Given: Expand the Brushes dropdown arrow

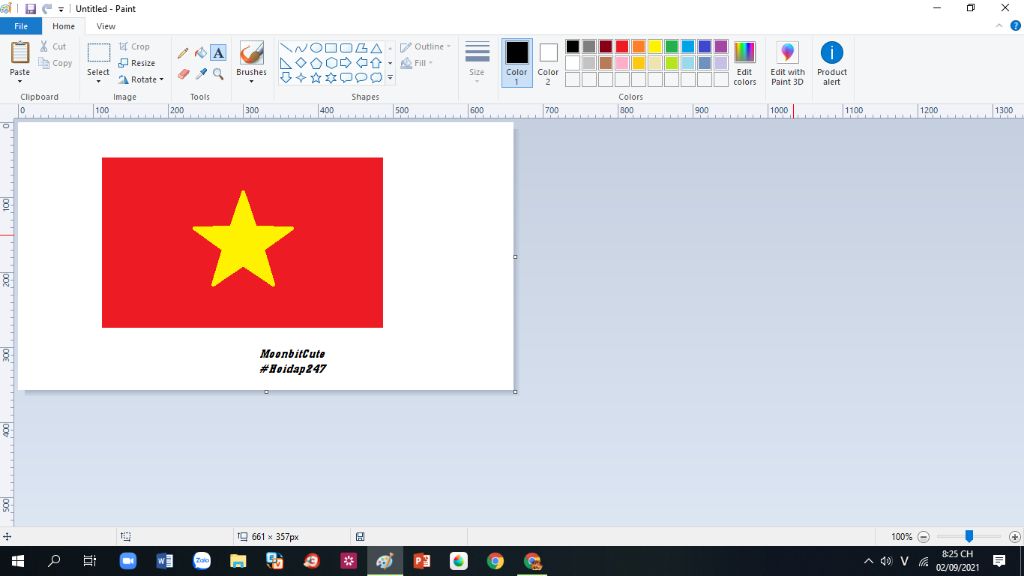Looking at the screenshot, I should (x=251, y=81).
